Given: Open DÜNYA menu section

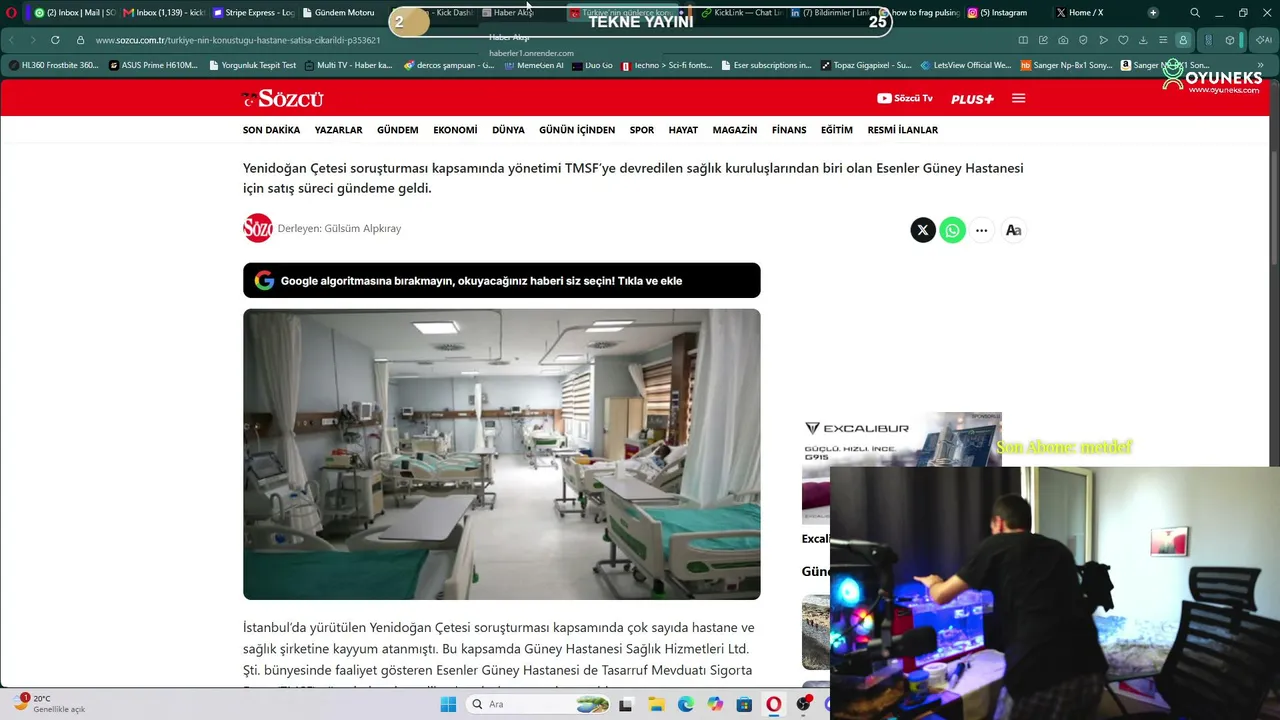Looking at the screenshot, I should 508,130.
